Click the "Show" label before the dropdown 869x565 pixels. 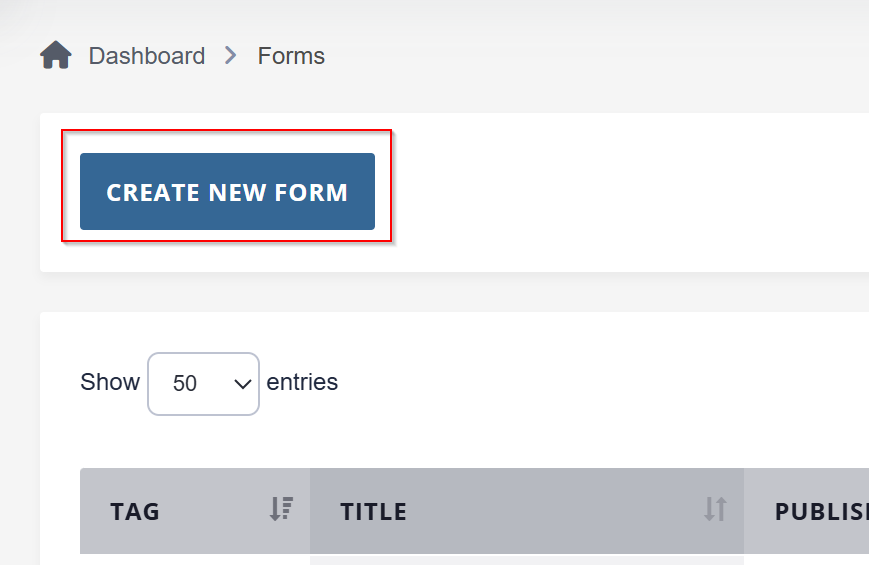pos(110,382)
